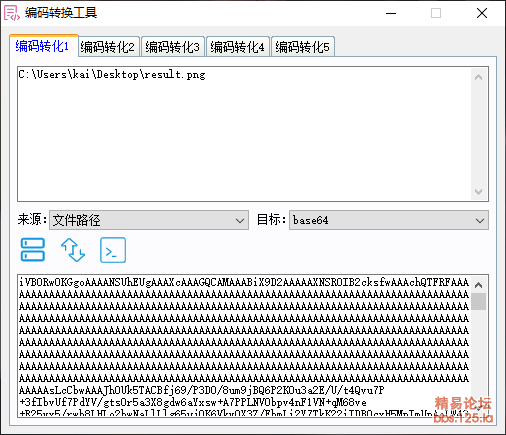Switch to the 编码转化3 tab
The width and height of the screenshot is (506, 435).
click(172, 47)
